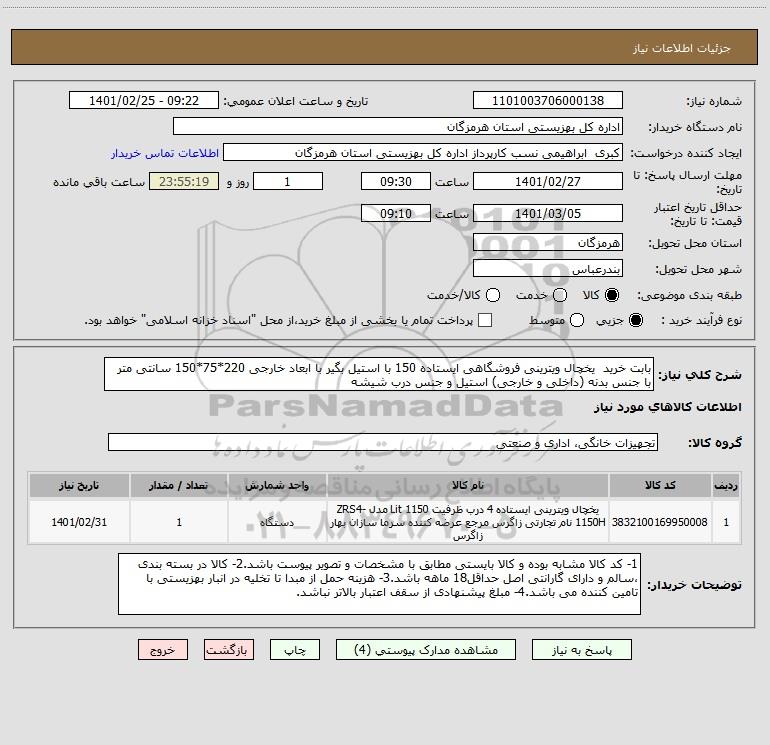Click the تعداد / مقدار column header
Image resolution: width=770 pixels, height=745 pixels.
click(x=179, y=485)
